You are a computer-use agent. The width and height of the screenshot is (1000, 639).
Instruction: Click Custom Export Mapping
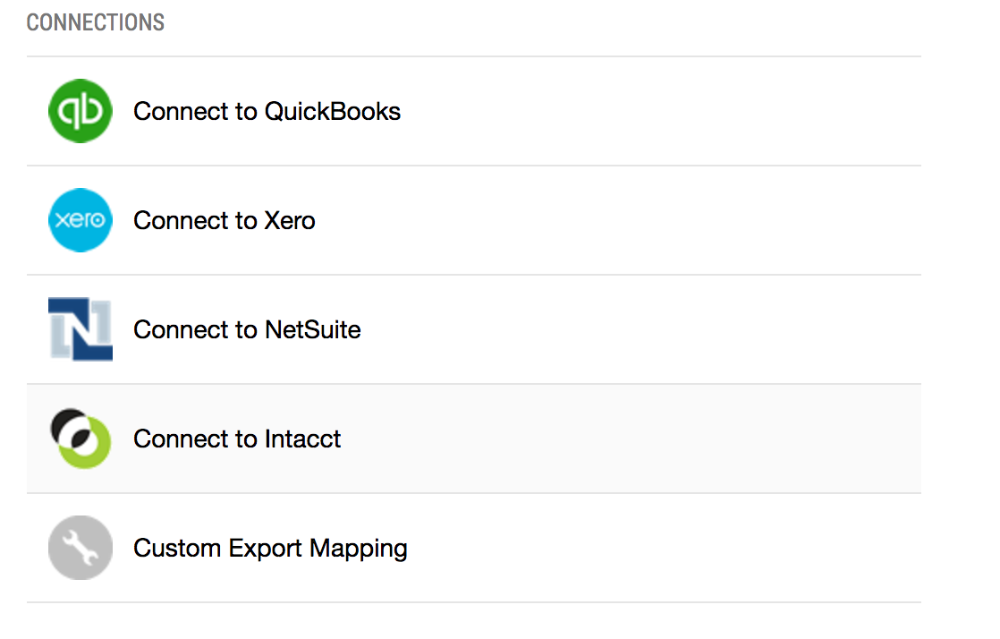tap(270, 548)
